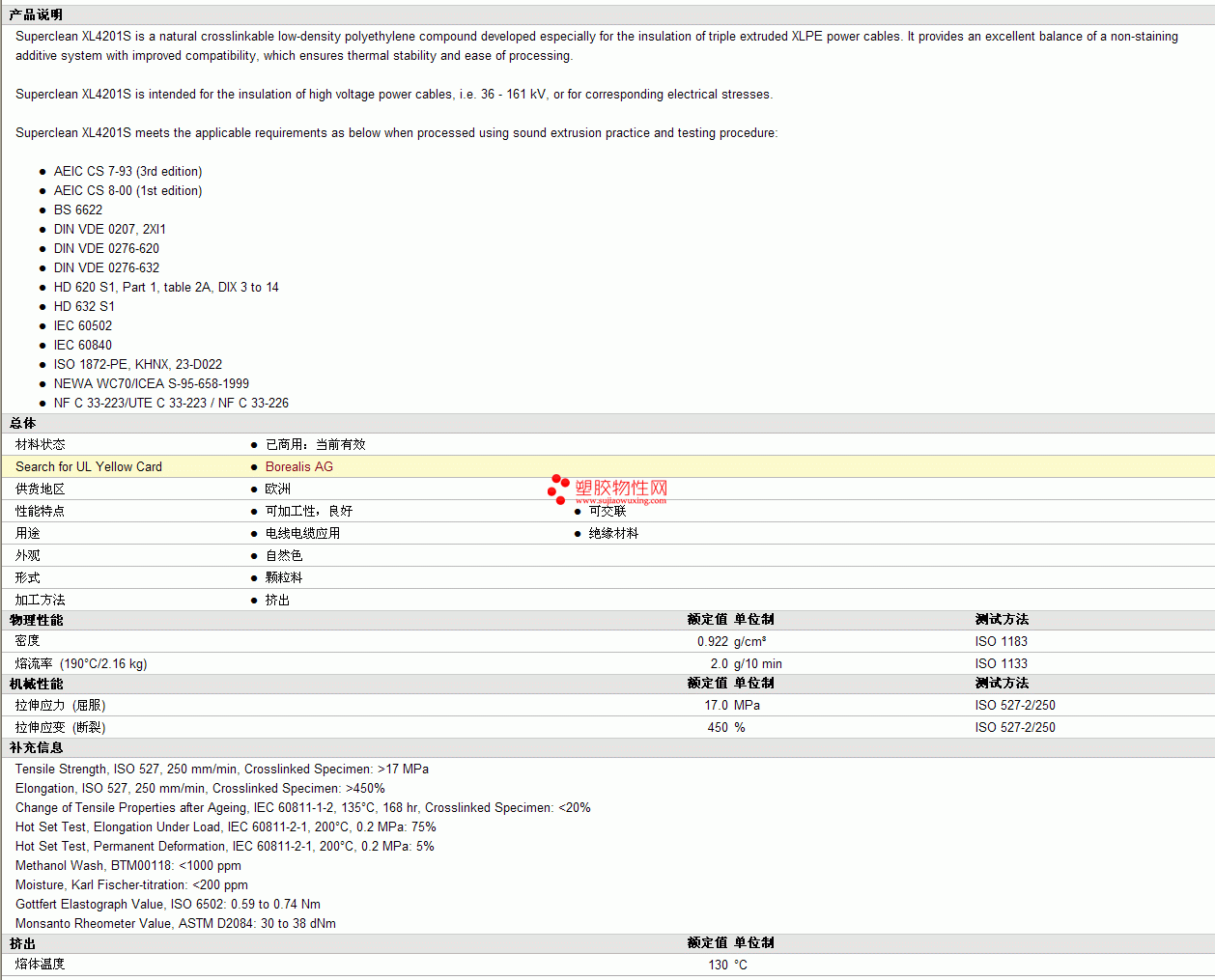Click the Elongation, ISO 527 line
The image size is (1215, 980).
point(200,788)
